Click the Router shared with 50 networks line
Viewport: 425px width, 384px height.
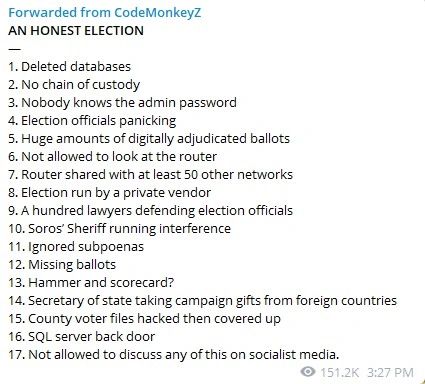(x=150, y=175)
